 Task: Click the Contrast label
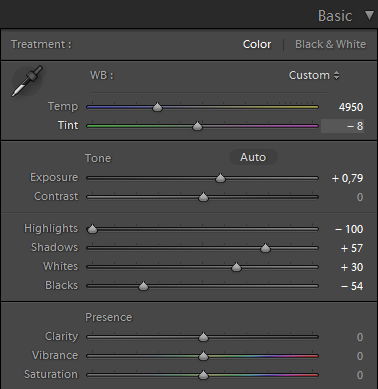[56, 196]
